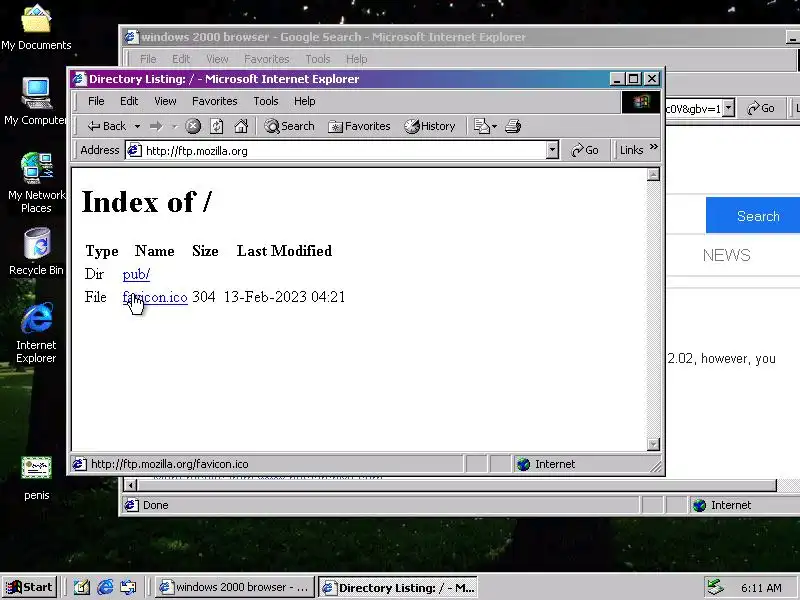Click the IE icon in Directory Listing title bar

[79, 79]
